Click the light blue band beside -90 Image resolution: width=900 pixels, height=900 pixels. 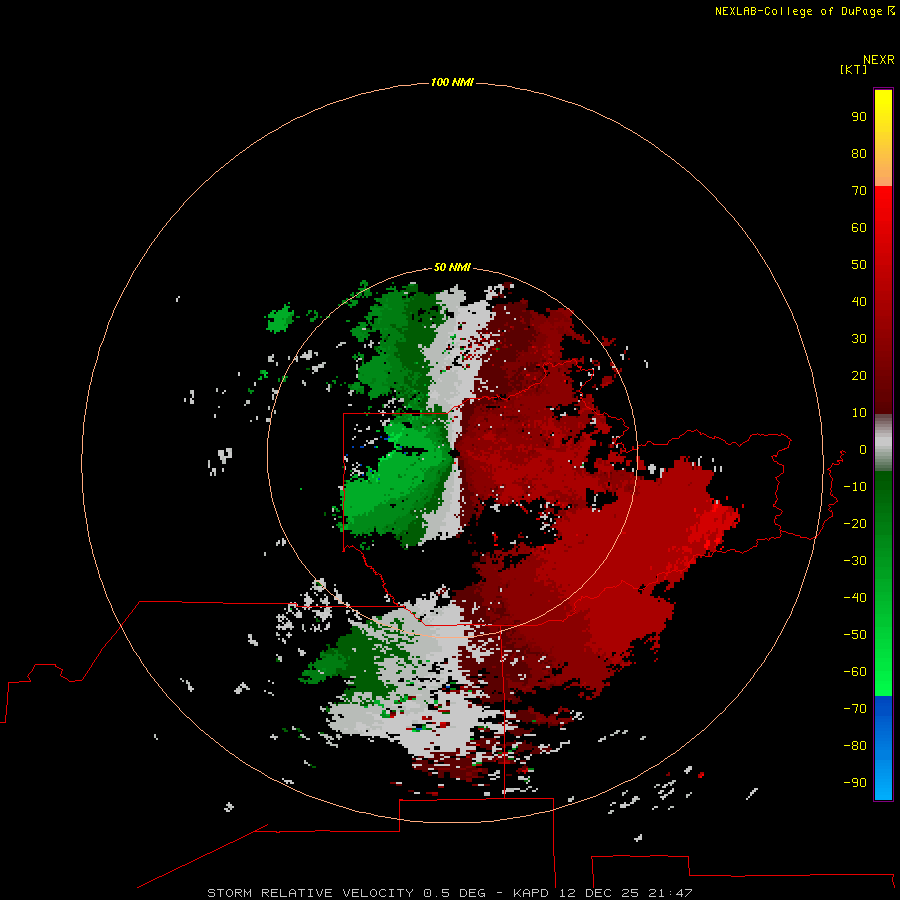click(x=883, y=783)
